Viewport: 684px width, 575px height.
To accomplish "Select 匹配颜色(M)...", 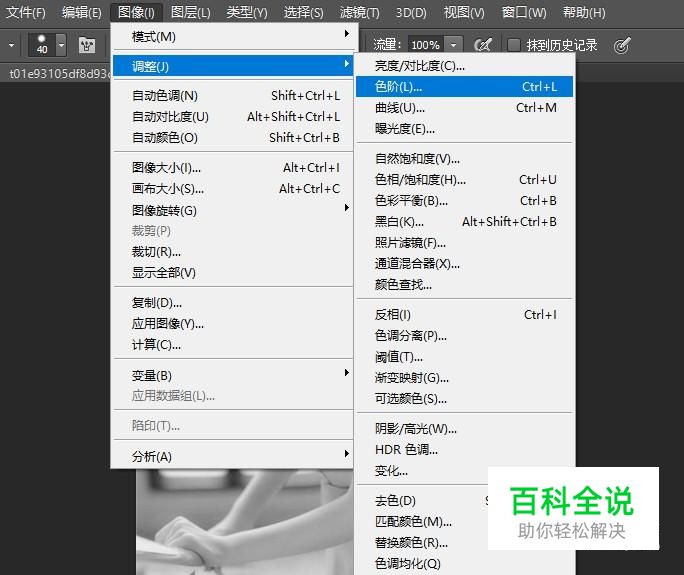I will 421,521.
